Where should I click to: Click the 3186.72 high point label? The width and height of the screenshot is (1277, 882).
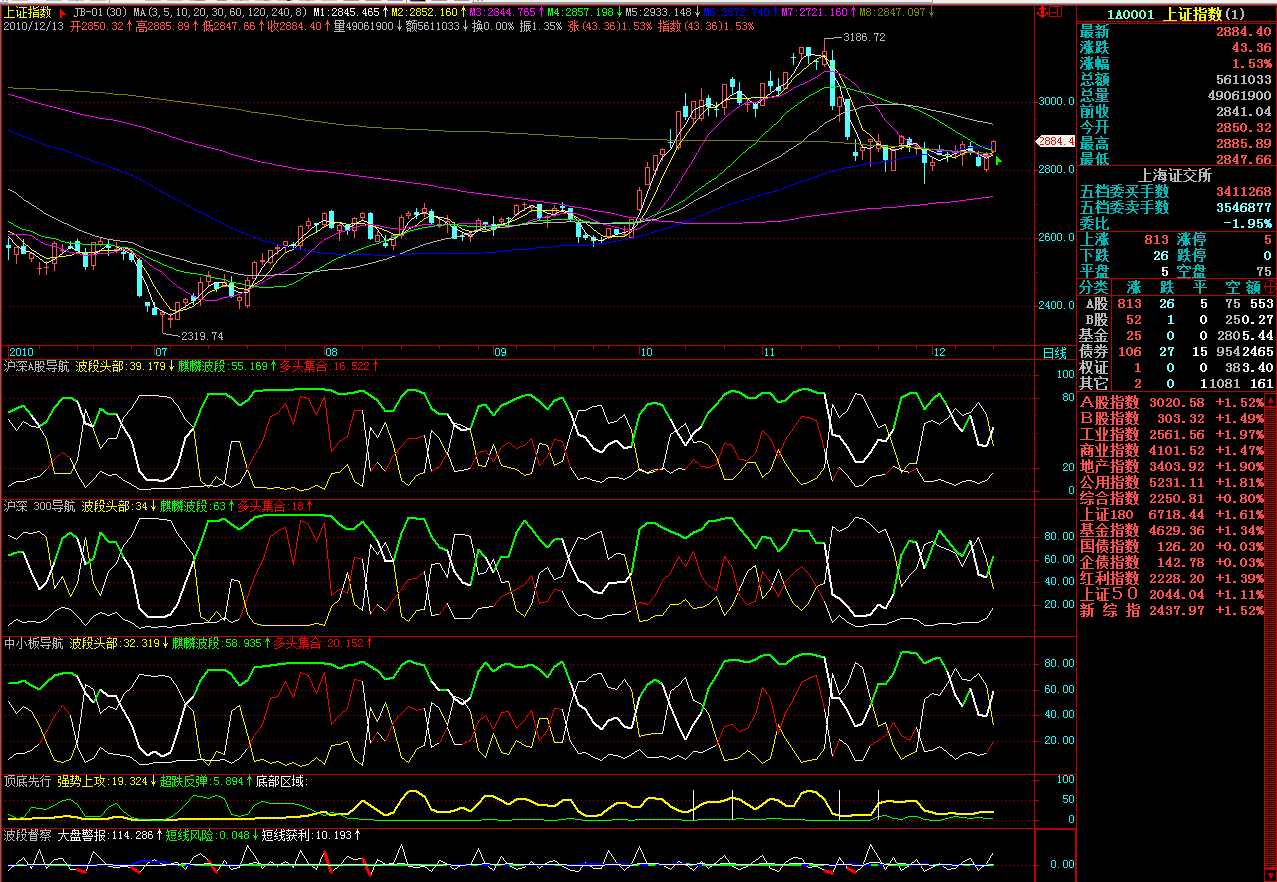(864, 37)
